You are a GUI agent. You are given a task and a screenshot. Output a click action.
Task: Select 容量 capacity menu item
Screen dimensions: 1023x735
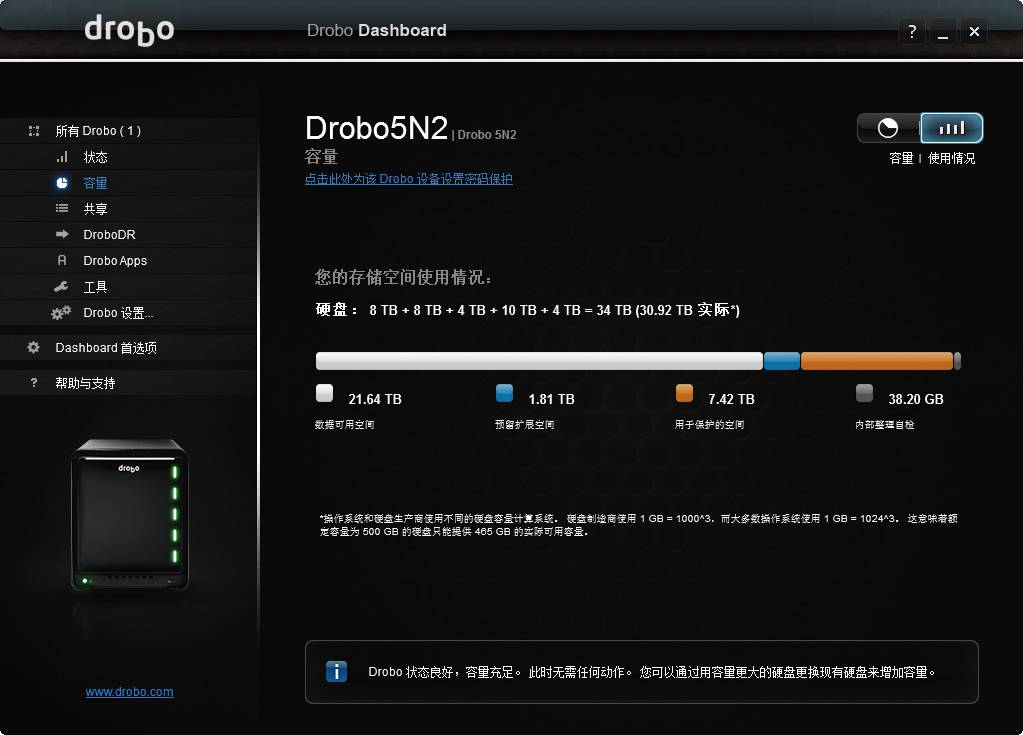click(129, 183)
